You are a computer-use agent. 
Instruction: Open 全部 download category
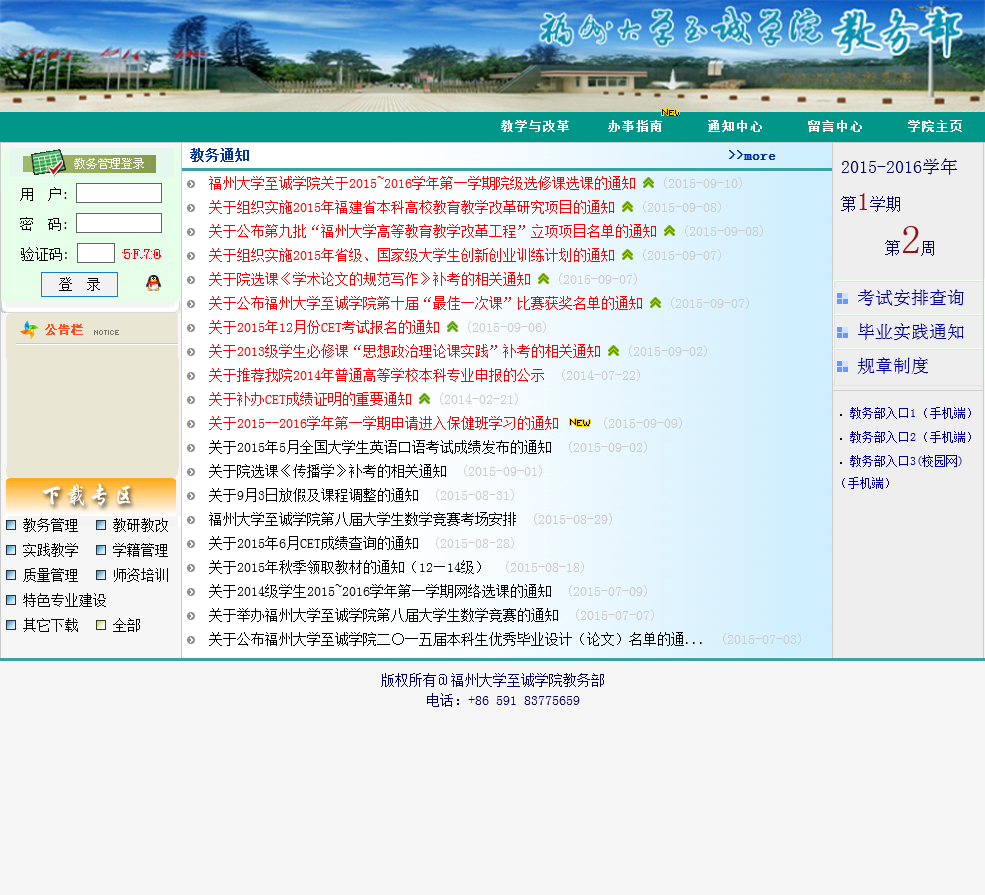tap(126, 626)
